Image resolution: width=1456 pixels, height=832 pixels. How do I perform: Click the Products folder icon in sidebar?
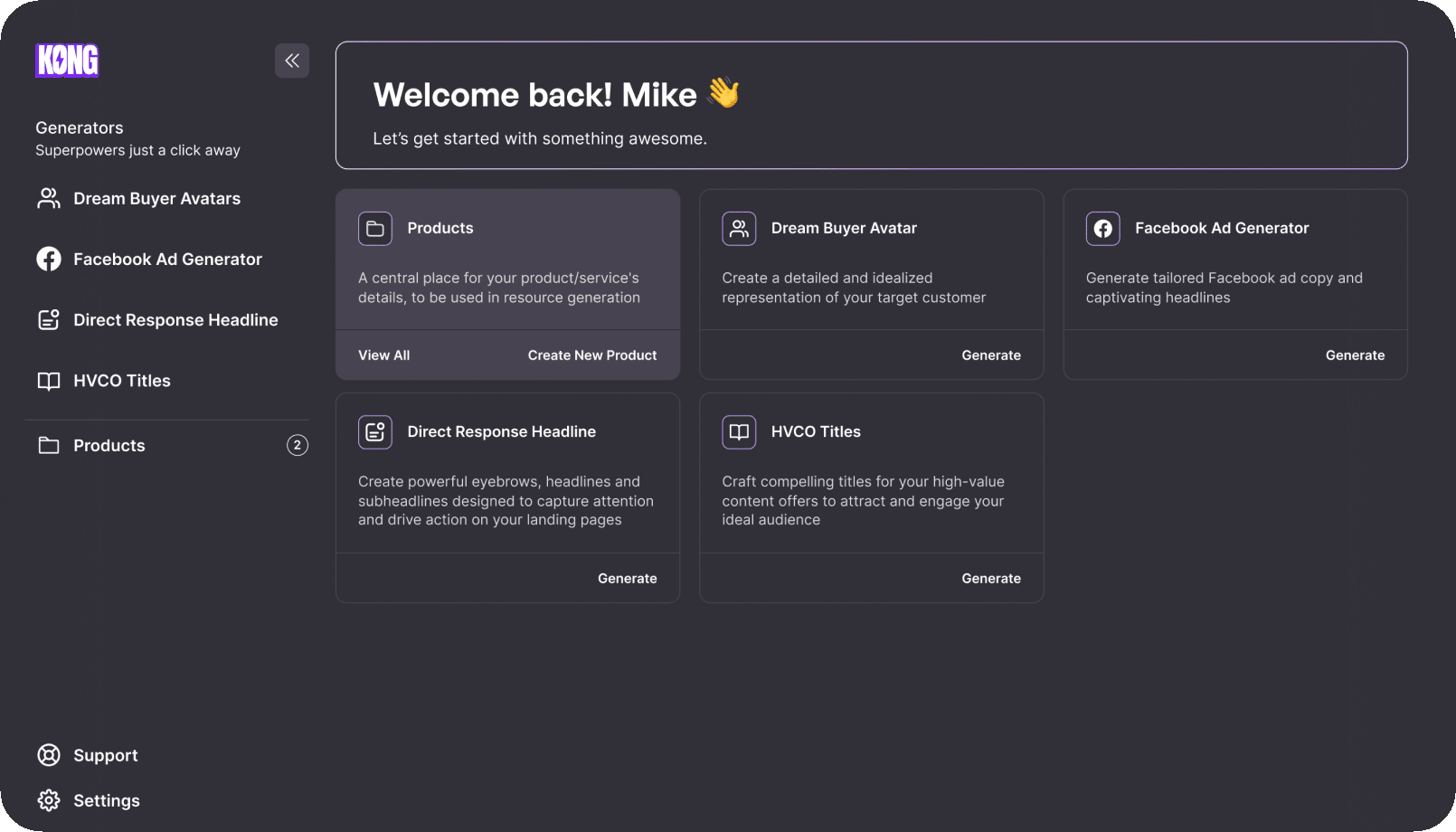[x=49, y=445]
